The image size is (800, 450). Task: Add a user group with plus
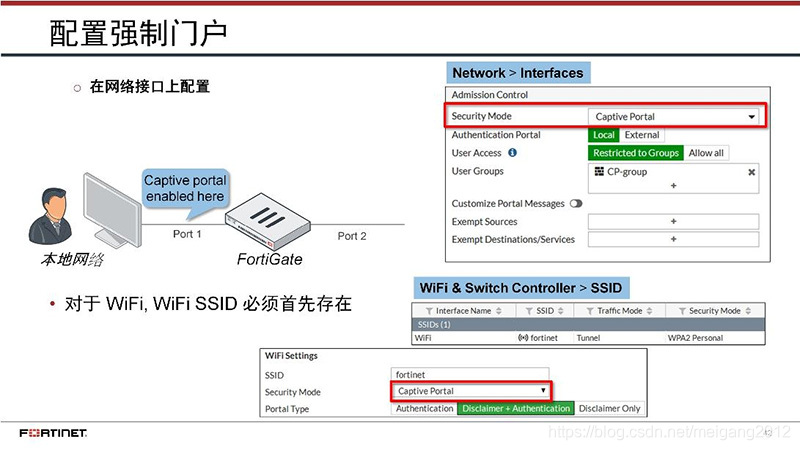[673, 186]
